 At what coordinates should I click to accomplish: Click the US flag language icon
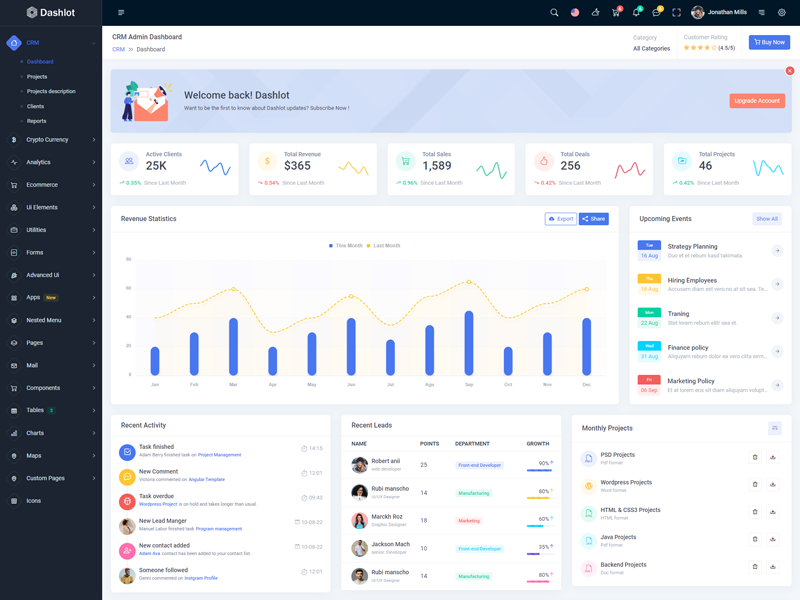click(575, 13)
